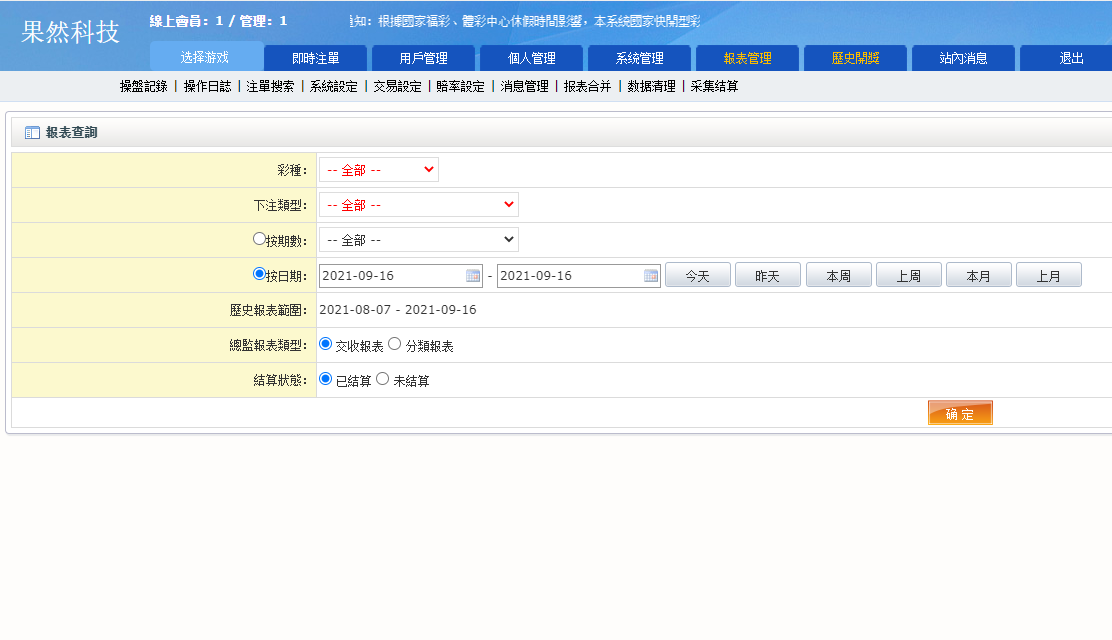
Task: Open the 數據清理 menu item
Action: tap(651, 86)
